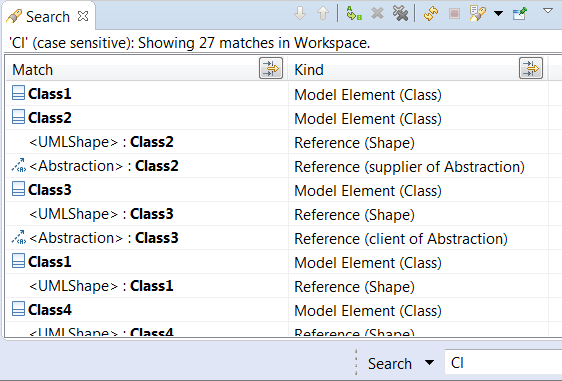
Task: Click the arrows icon in Match header
Action: coord(271,68)
